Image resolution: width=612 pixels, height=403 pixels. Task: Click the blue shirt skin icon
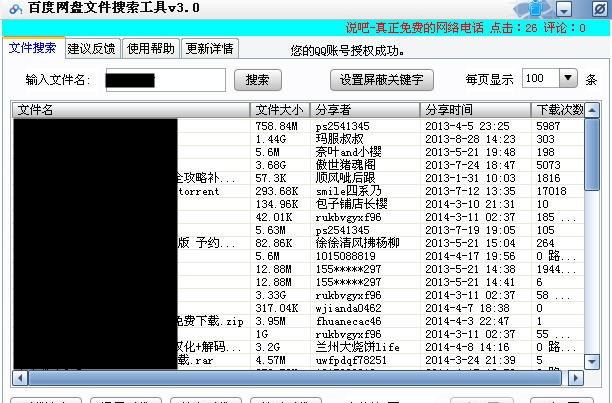click(x=535, y=8)
